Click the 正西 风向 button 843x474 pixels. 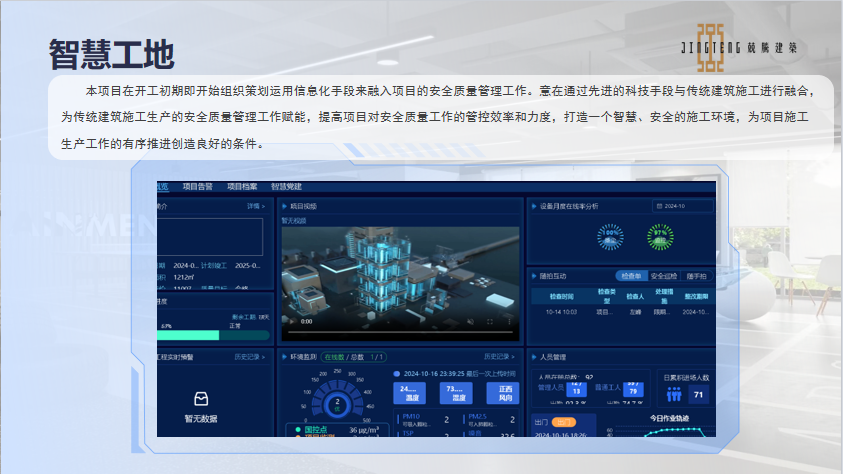pyautogui.click(x=505, y=393)
